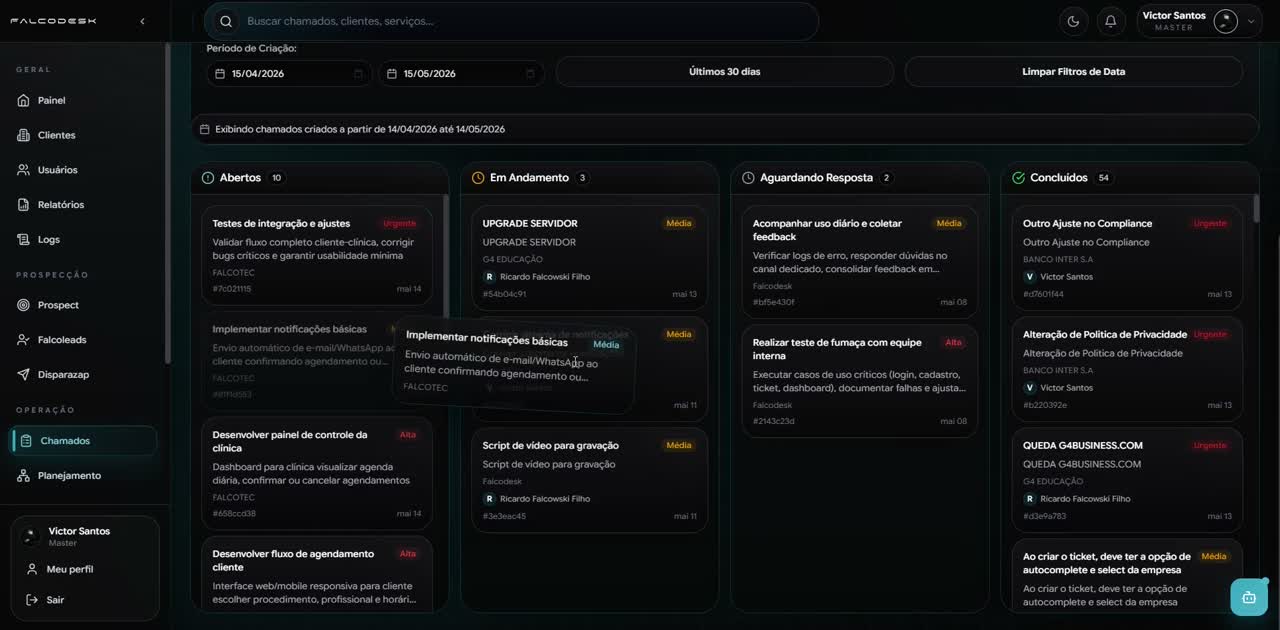Focus the Buscar chamados search field
Image resolution: width=1280 pixels, height=630 pixels.
(x=511, y=21)
